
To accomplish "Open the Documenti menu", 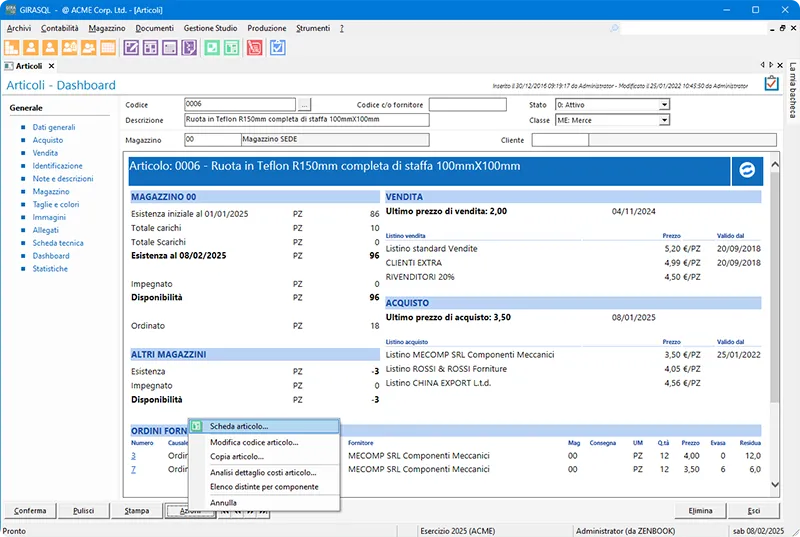I will [x=155, y=28].
